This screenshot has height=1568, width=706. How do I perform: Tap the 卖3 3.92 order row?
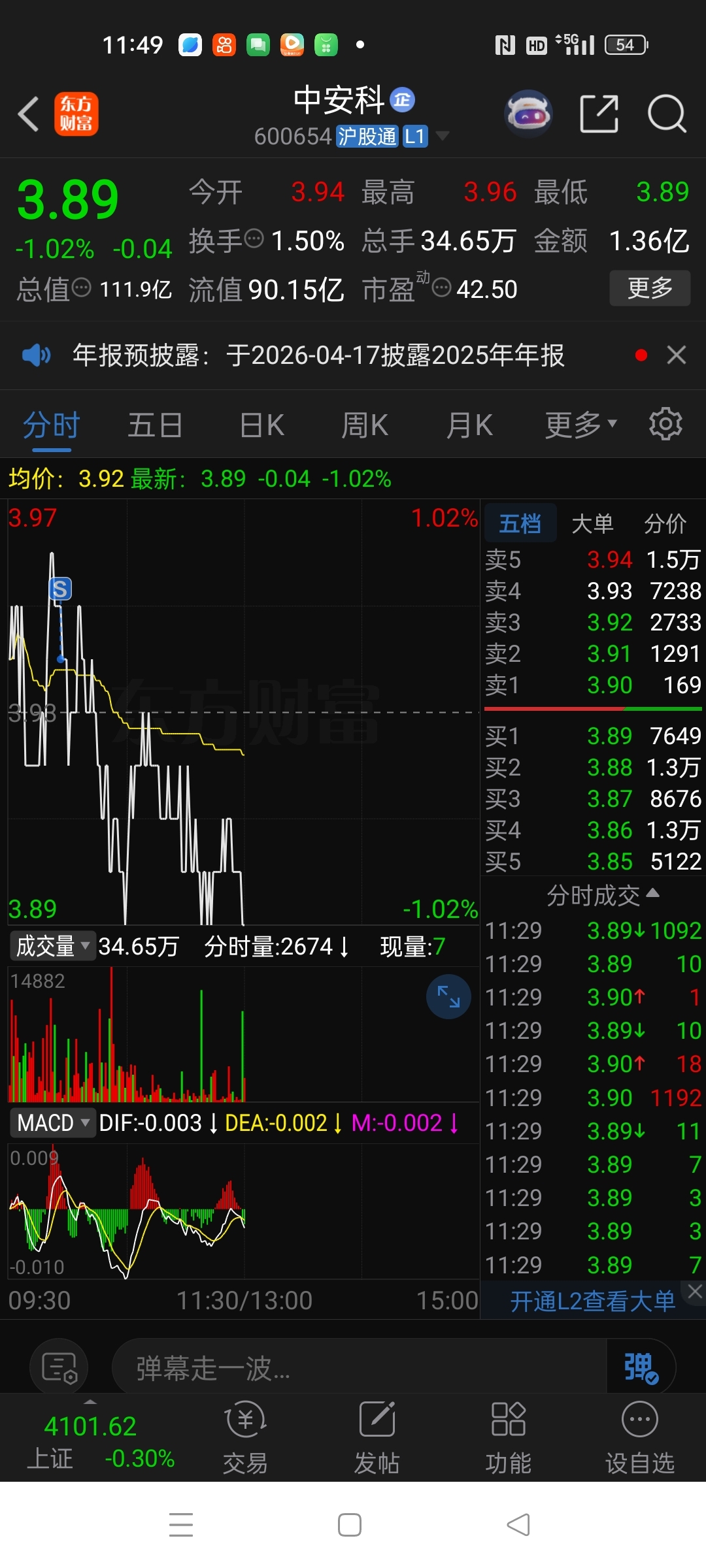coord(593,622)
